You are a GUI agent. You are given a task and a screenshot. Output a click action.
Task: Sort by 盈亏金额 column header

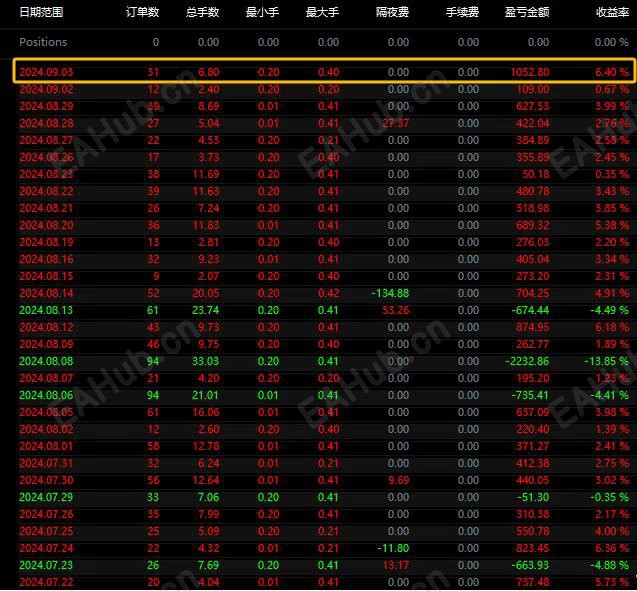527,12
